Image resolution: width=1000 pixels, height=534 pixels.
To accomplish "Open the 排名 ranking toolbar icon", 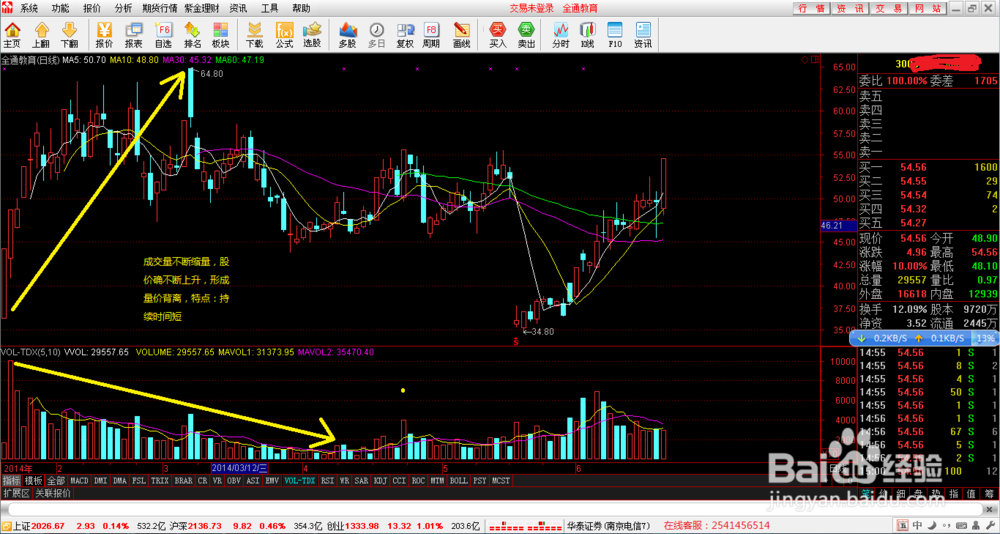I will [x=193, y=34].
